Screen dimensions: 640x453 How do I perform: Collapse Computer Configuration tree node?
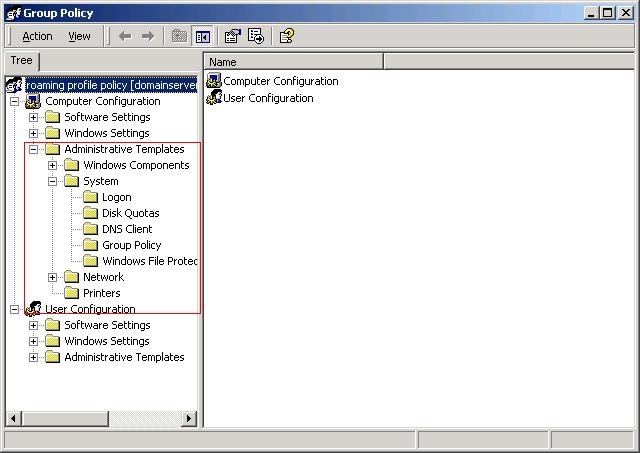[14, 101]
